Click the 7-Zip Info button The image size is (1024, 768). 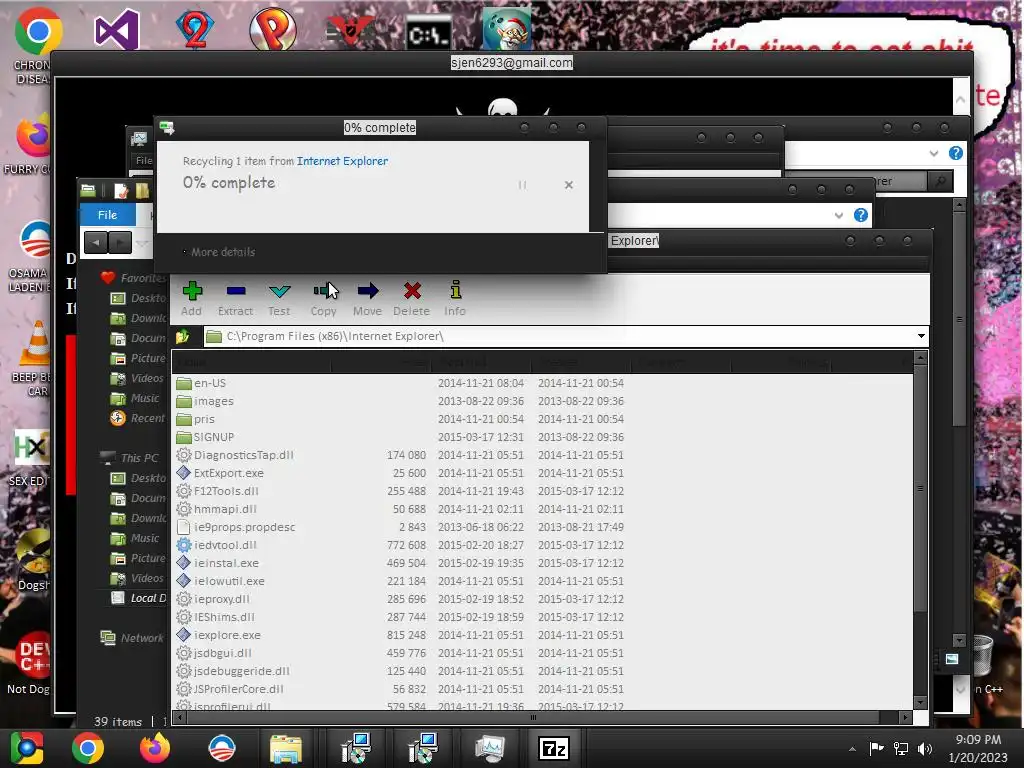[455, 298]
